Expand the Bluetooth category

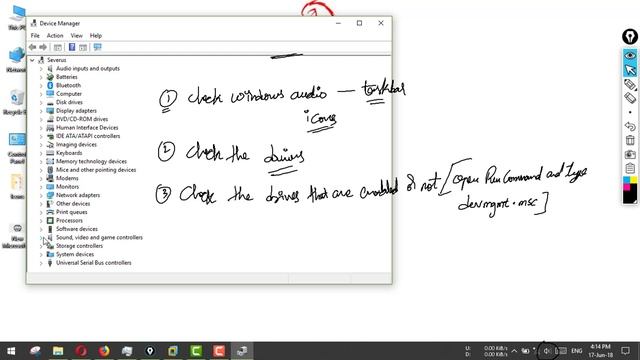41,85
